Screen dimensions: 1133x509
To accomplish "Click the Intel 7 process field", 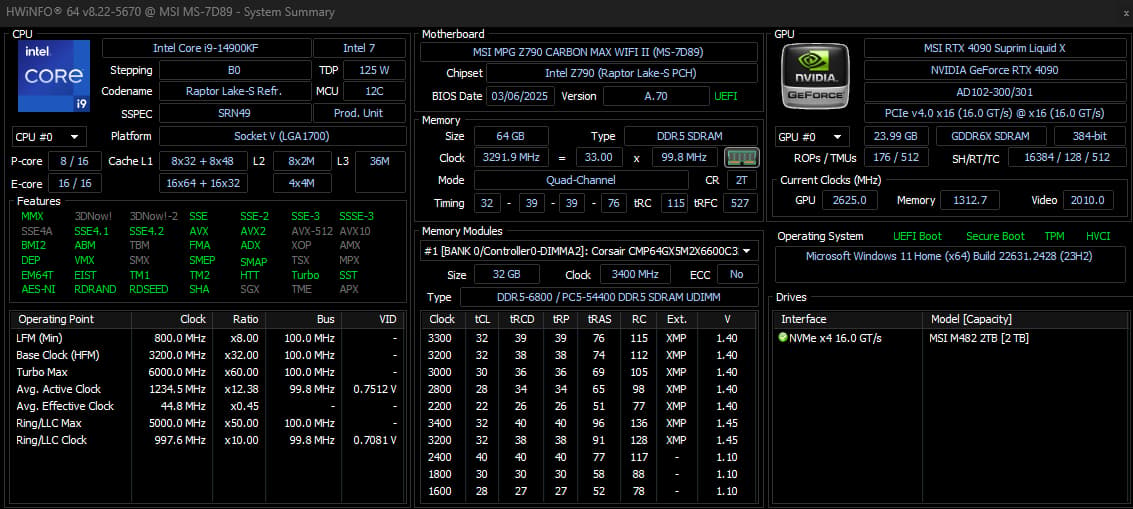I will (x=359, y=48).
